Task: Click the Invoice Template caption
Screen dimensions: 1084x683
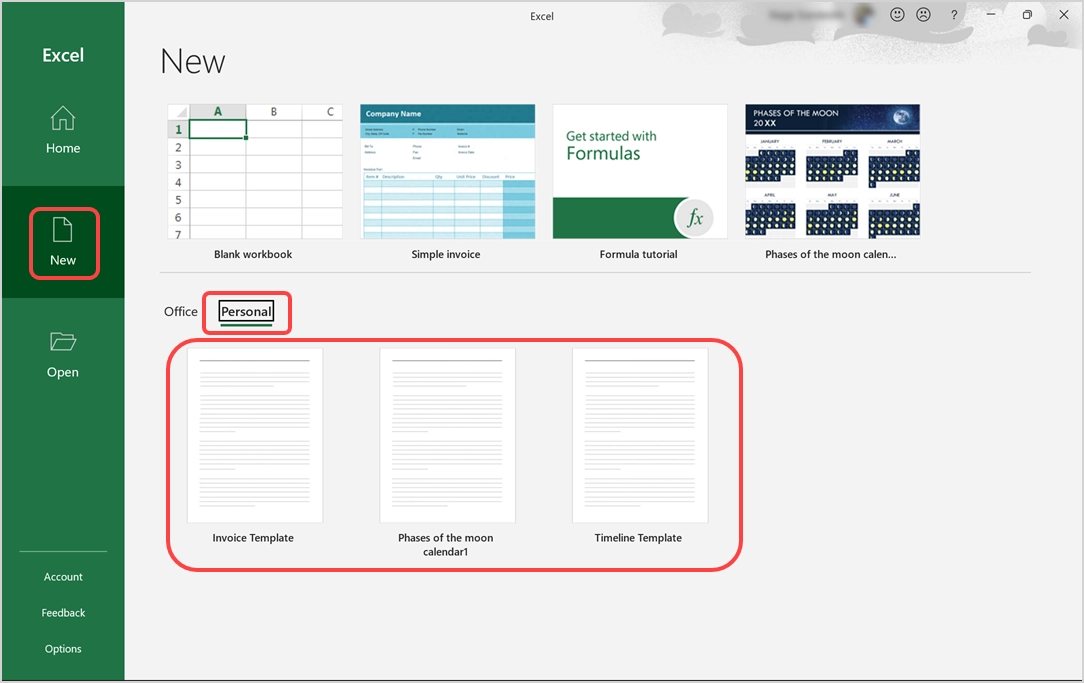Action: [253, 538]
